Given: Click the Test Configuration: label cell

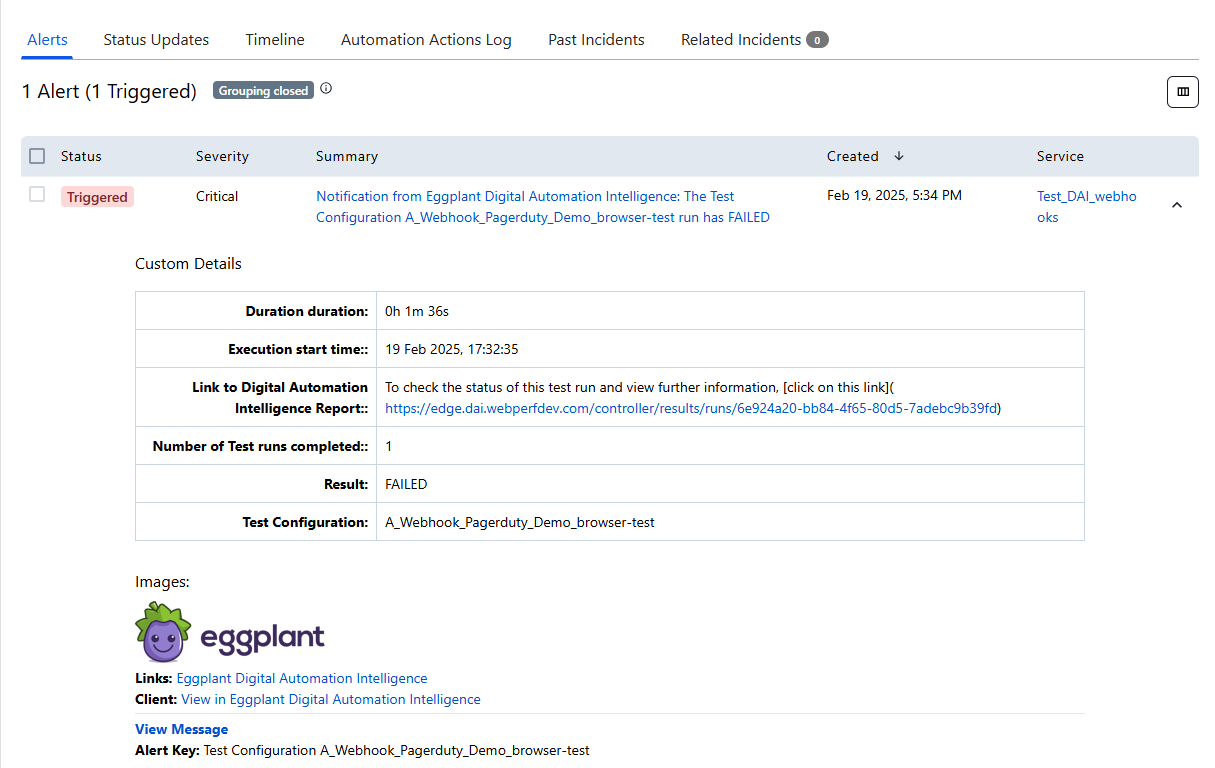Looking at the screenshot, I should point(256,522).
